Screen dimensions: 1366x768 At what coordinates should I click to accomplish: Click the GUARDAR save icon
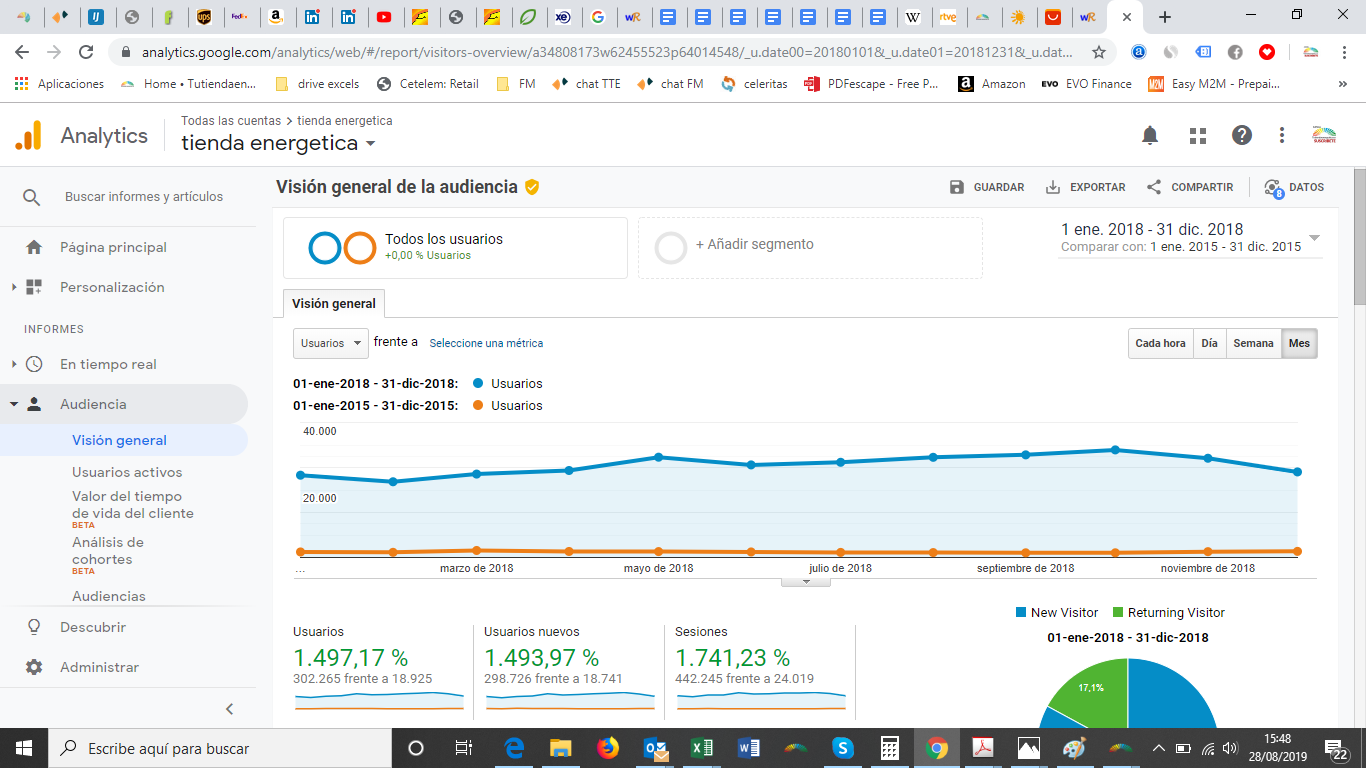[x=957, y=187]
